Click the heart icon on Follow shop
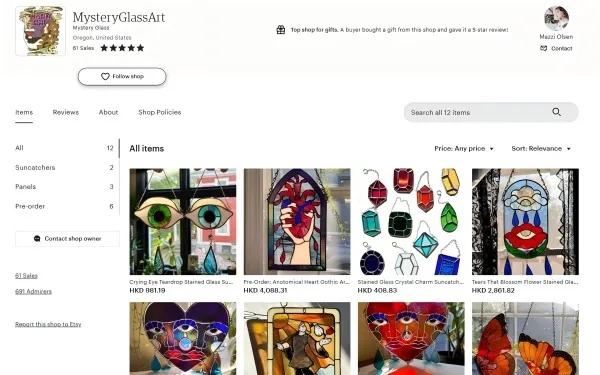The image size is (600, 375). point(105,77)
